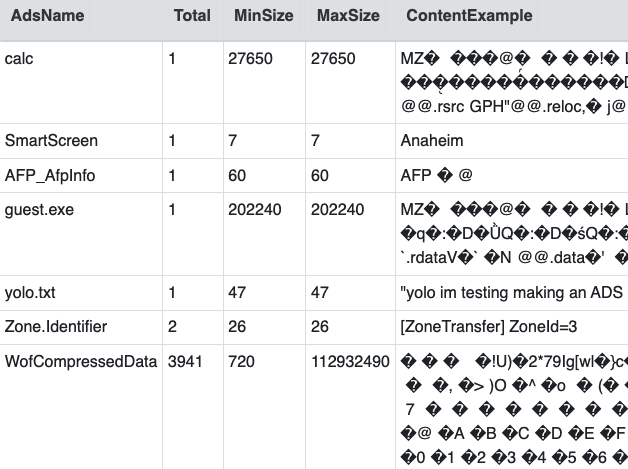
Task: Click the 720 MinSize value for WofCompressedData
Action: [x=241, y=362]
